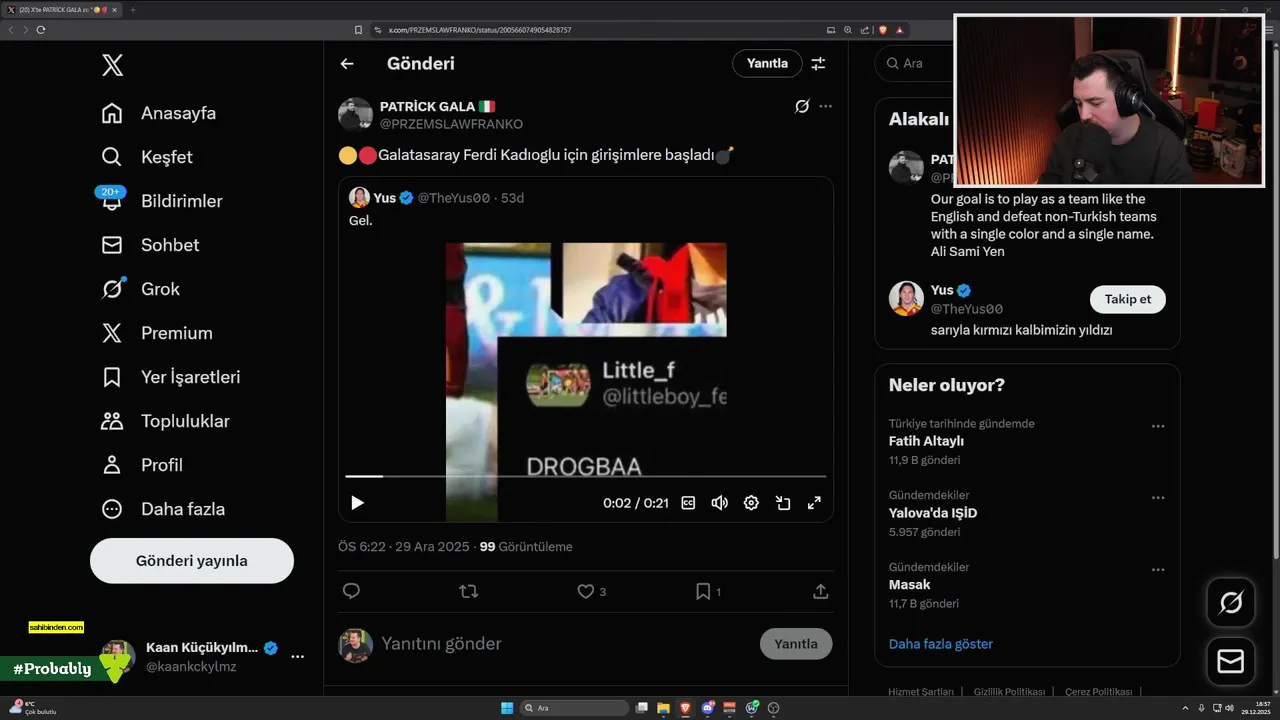The width and height of the screenshot is (1280, 720).
Task: Click bookmark icon in address bar
Action: tap(358, 30)
